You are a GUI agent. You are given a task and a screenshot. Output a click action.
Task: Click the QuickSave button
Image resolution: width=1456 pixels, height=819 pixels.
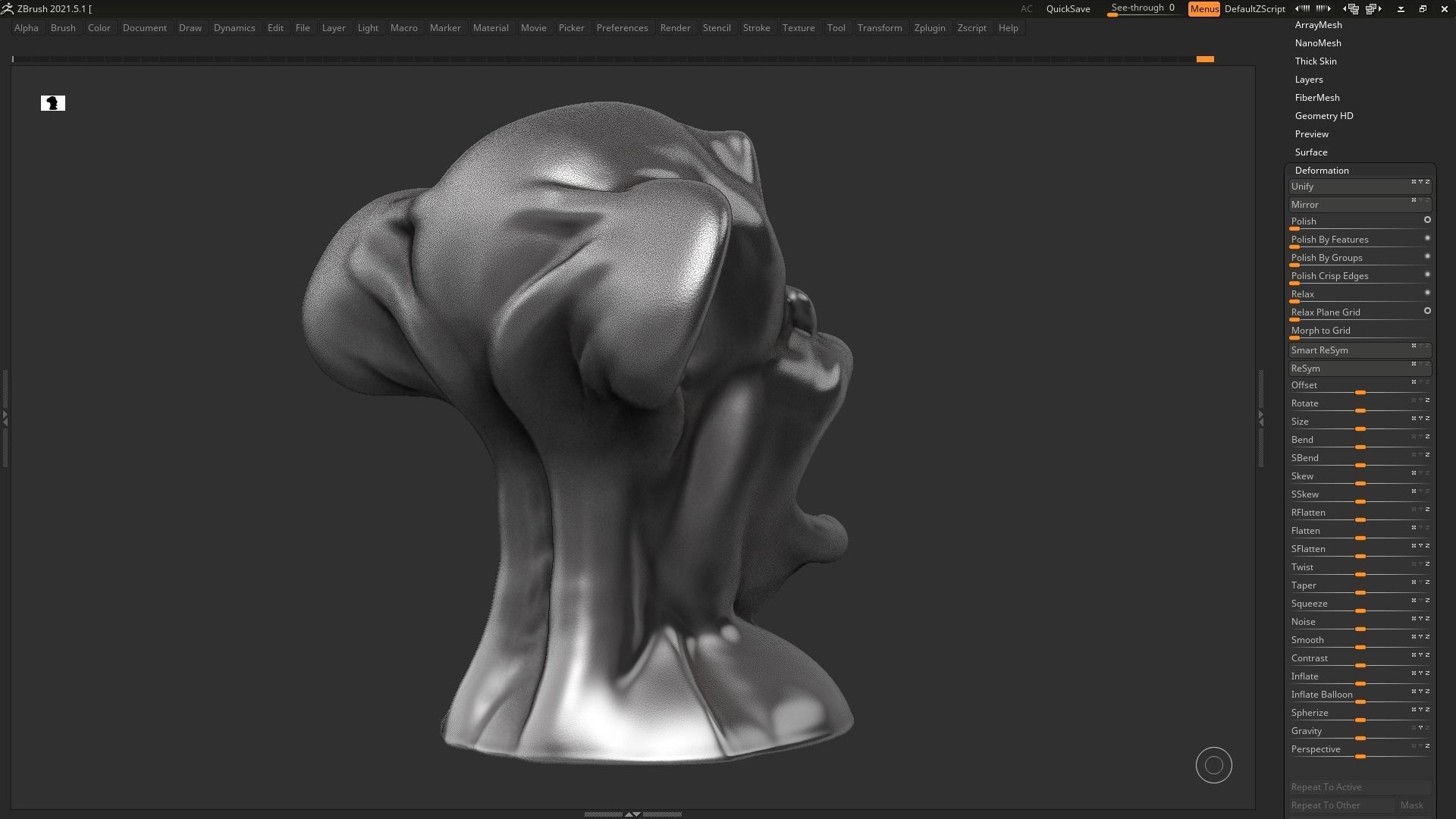(x=1068, y=9)
